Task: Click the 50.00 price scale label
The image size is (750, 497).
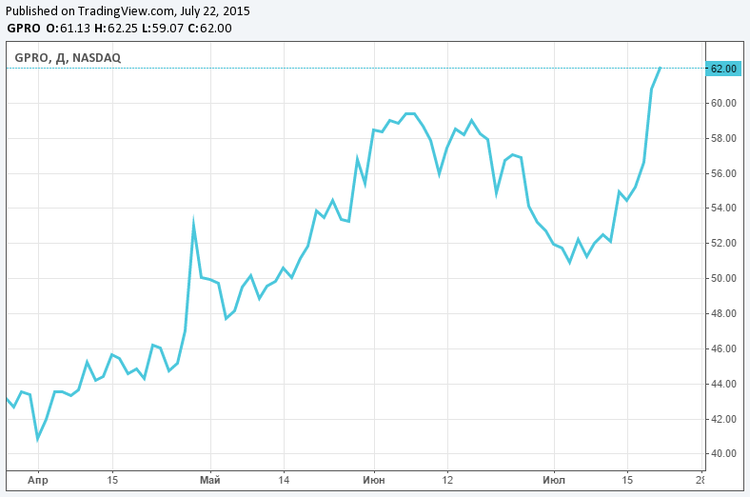Action: click(723, 278)
